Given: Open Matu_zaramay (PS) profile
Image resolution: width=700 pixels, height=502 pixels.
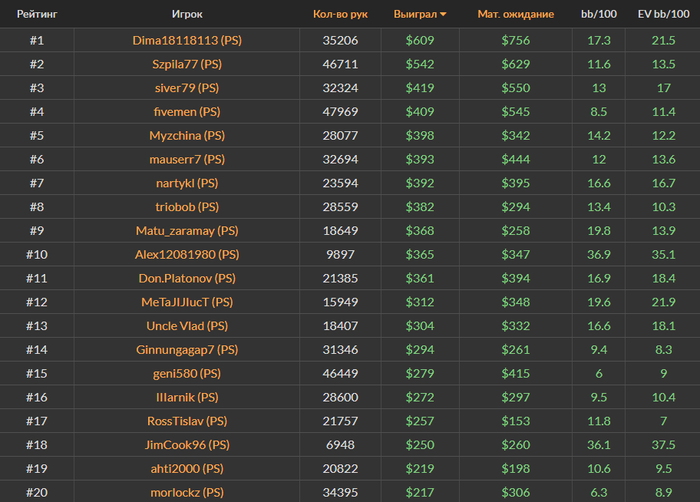Looking at the screenshot, I should tap(187, 231).
